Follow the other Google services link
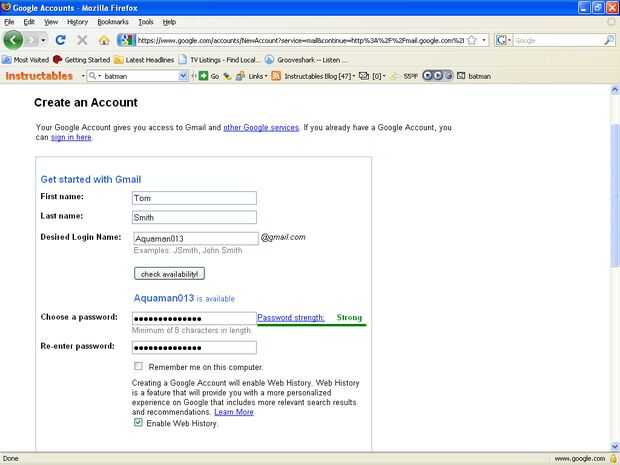620x465 pixels. 261,128
